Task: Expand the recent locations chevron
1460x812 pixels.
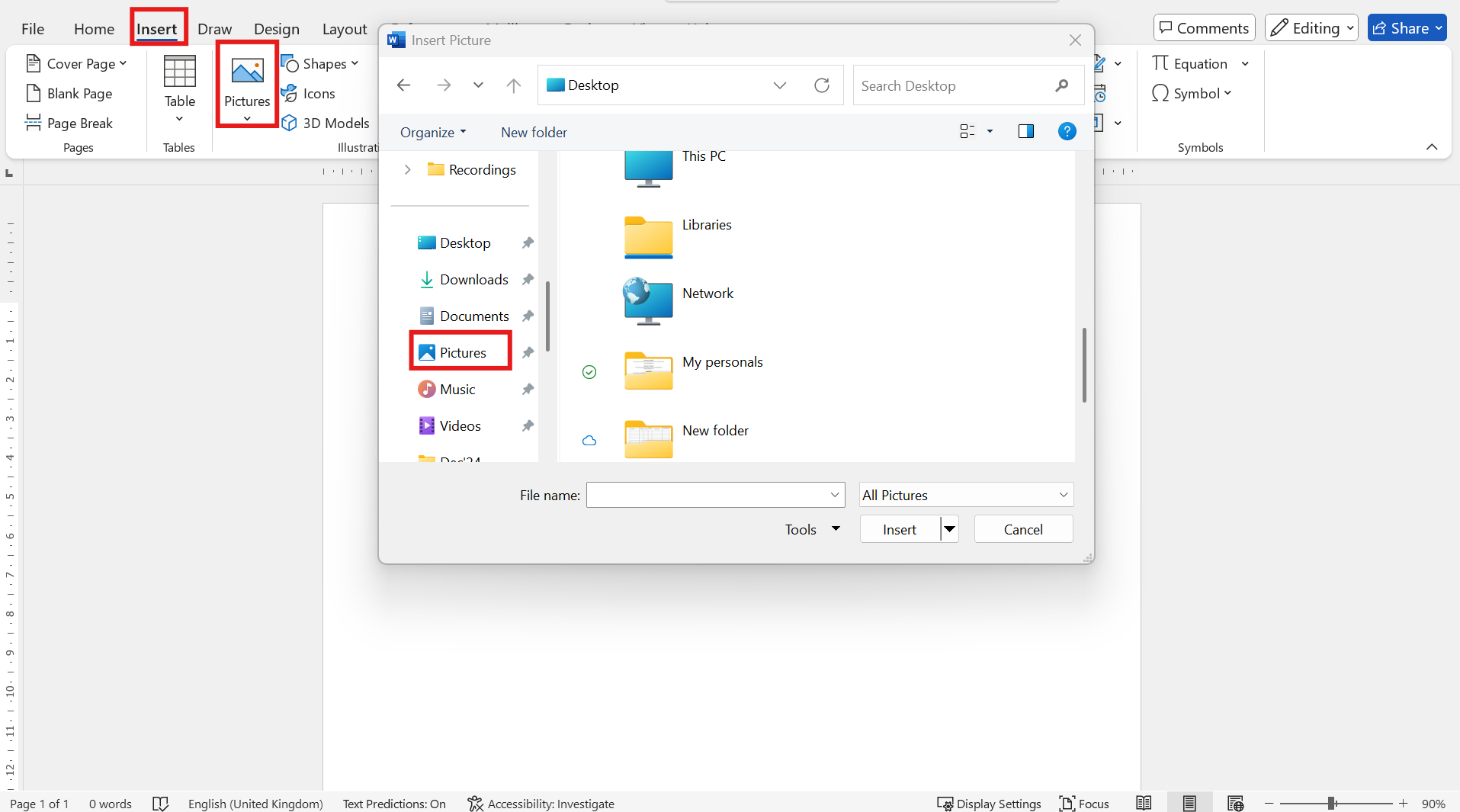Action: [478, 85]
